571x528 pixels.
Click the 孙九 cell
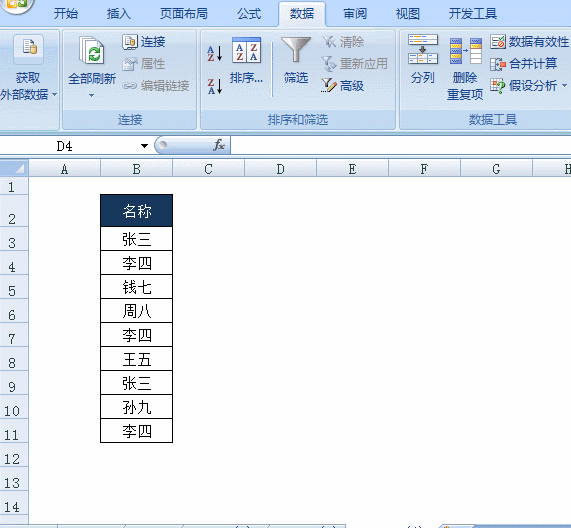click(x=137, y=407)
